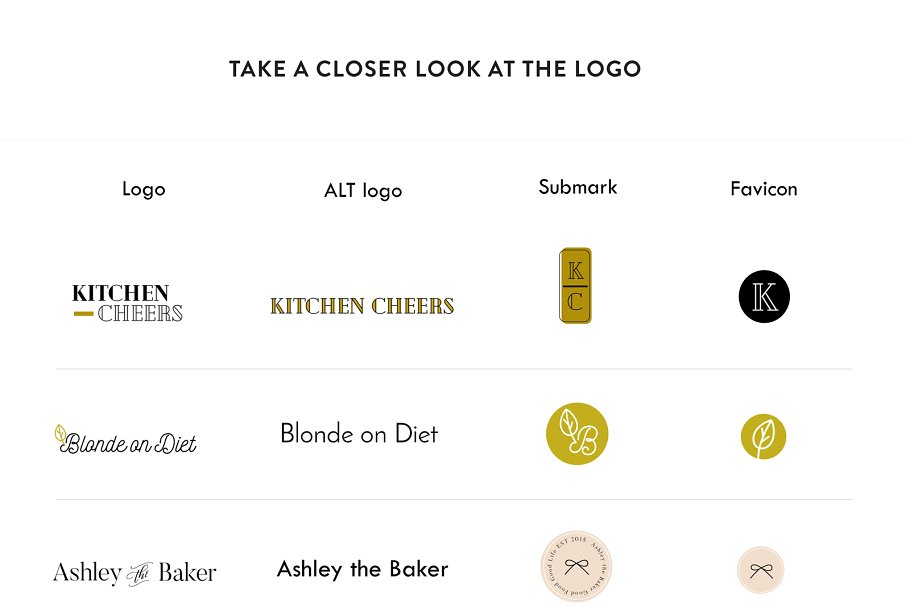The width and height of the screenshot is (910, 607).
Task: Click the gold Kitchen Cheers ALT logo
Action: pos(362,306)
